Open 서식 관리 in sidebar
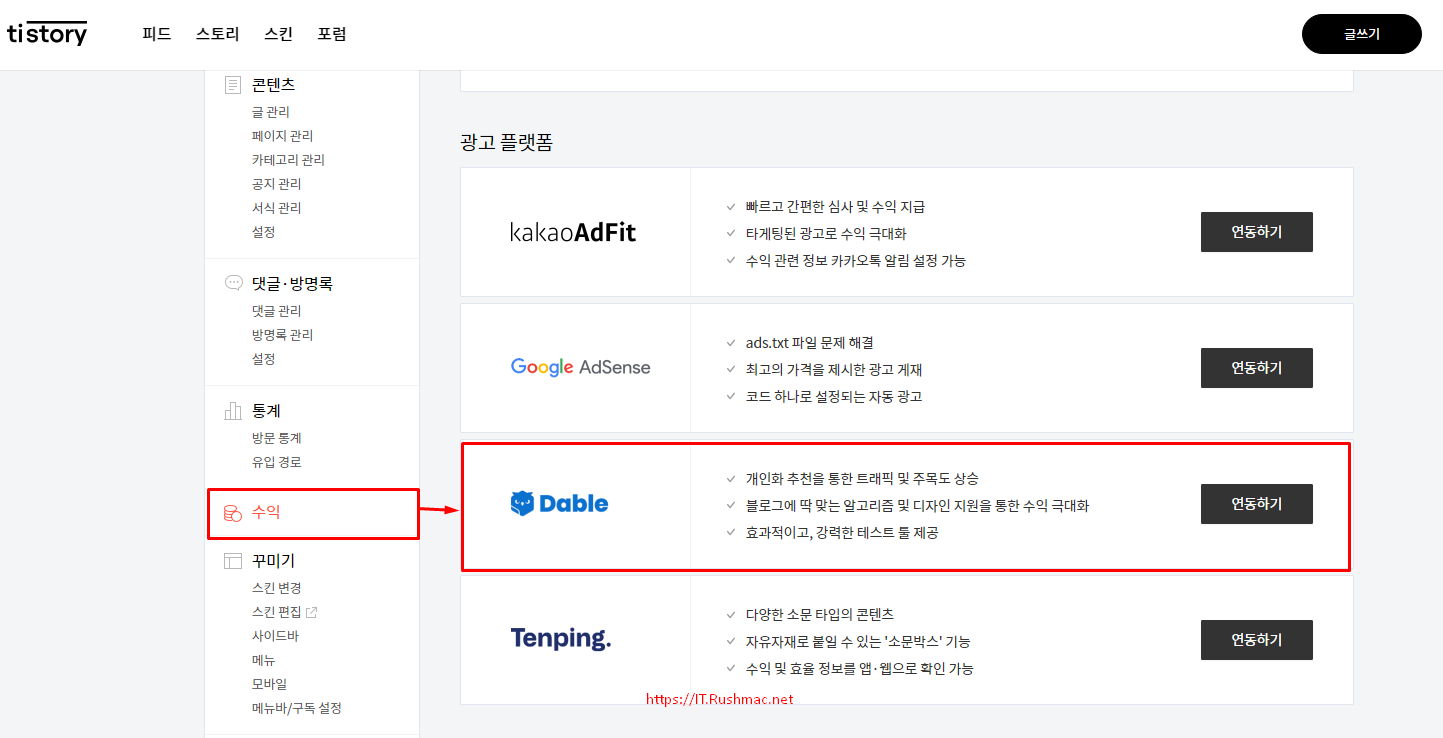The image size is (1443, 738). (x=277, y=208)
